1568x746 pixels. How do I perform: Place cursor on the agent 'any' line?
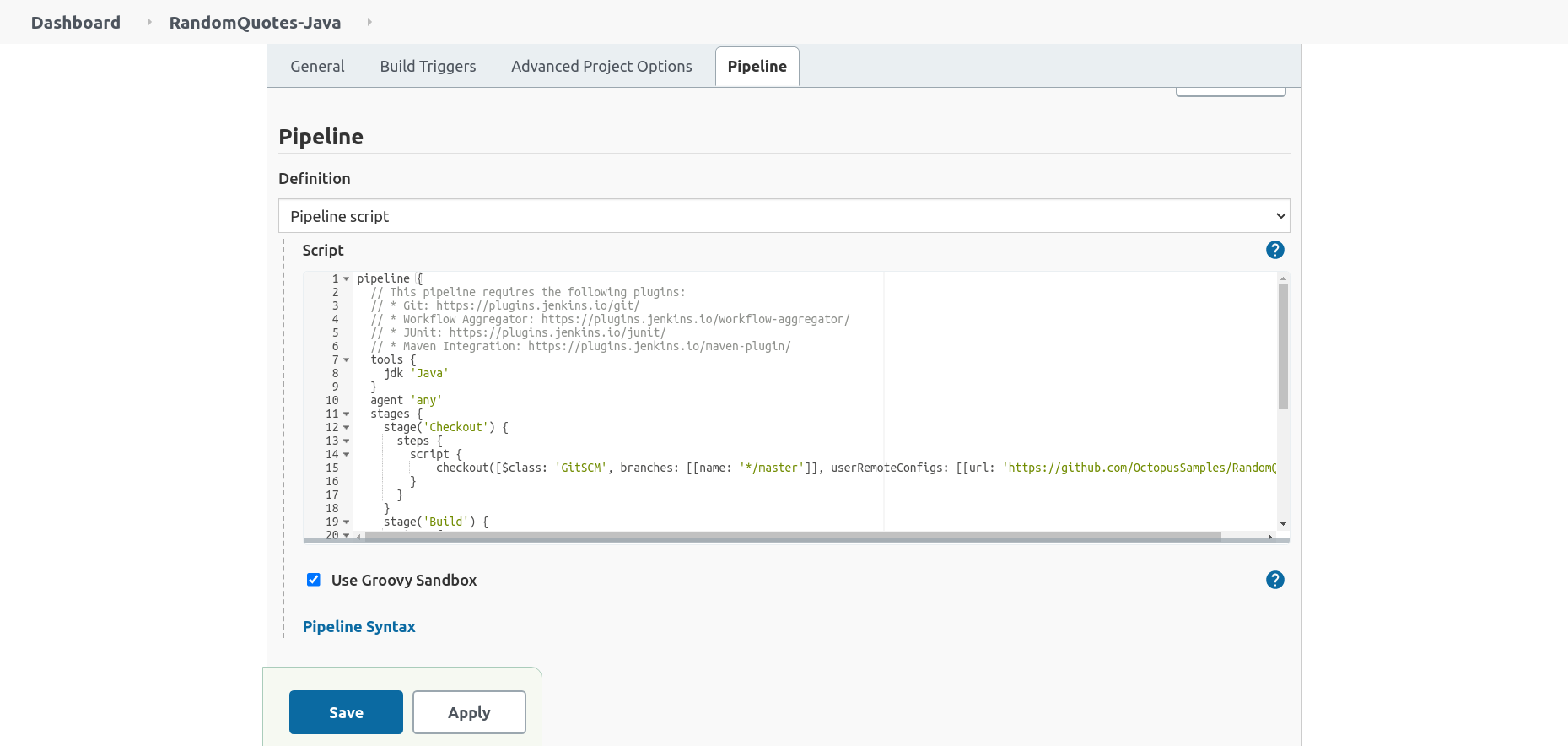point(406,400)
